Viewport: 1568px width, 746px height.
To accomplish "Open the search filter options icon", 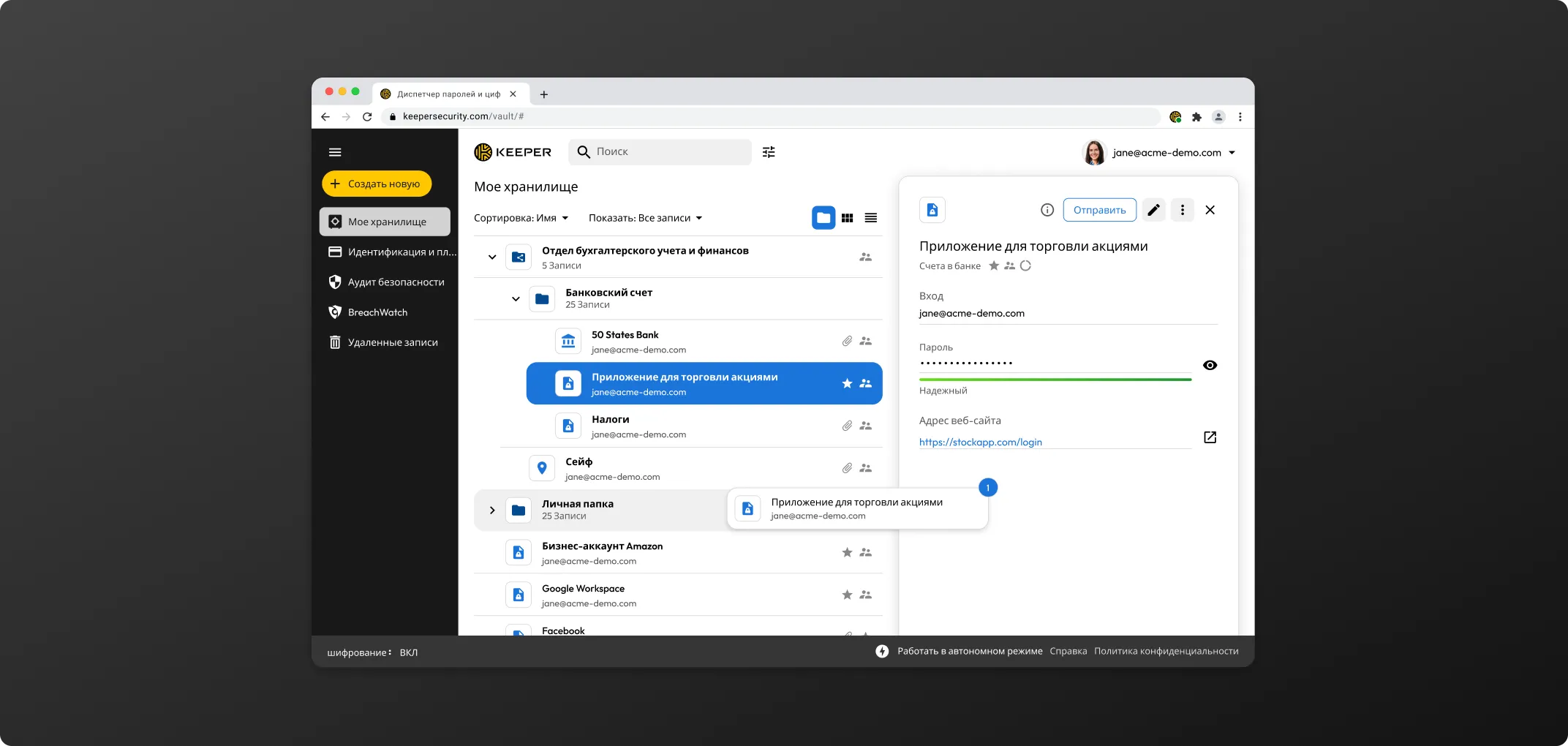I will point(769,152).
